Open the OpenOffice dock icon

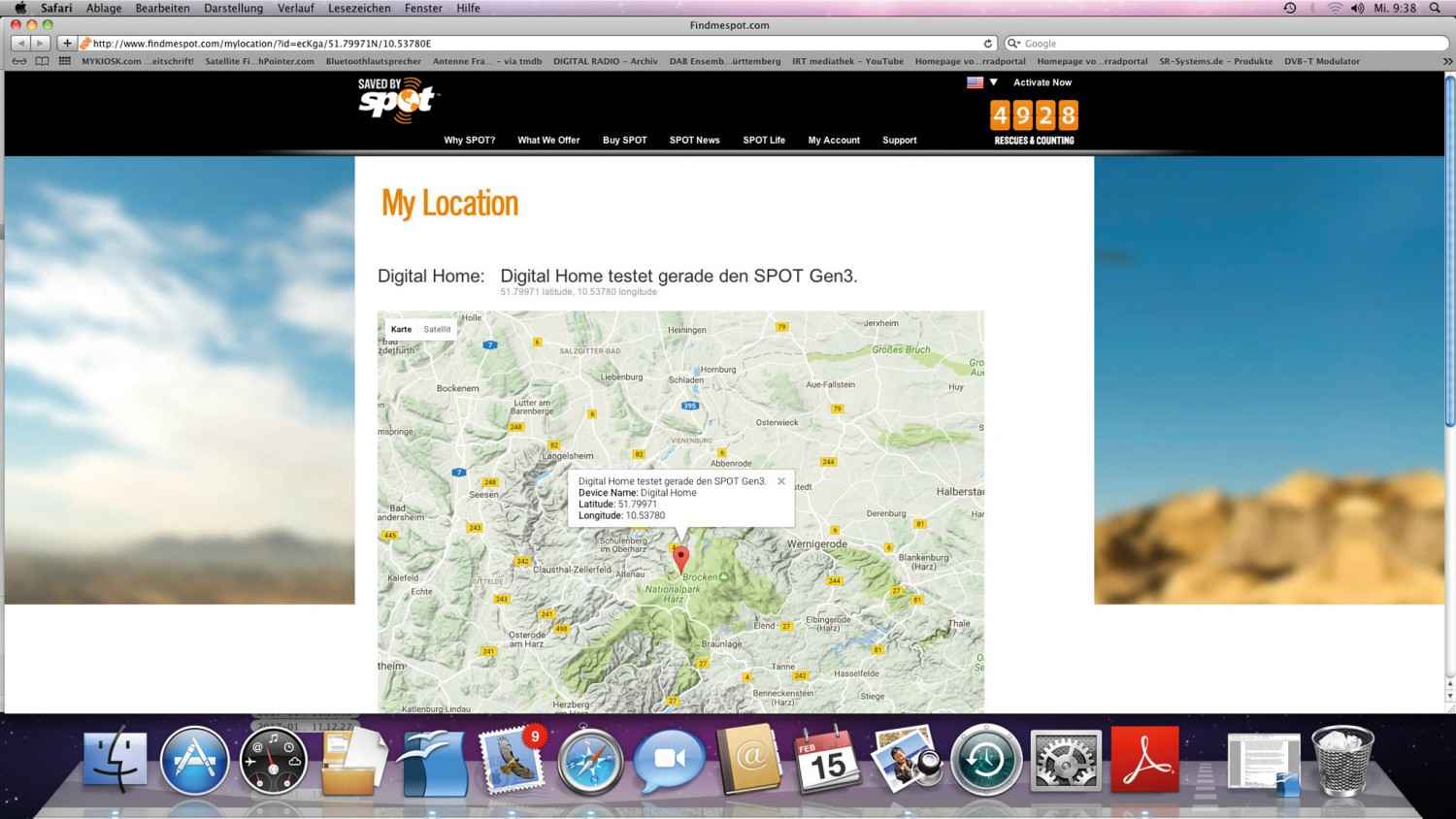[433, 763]
